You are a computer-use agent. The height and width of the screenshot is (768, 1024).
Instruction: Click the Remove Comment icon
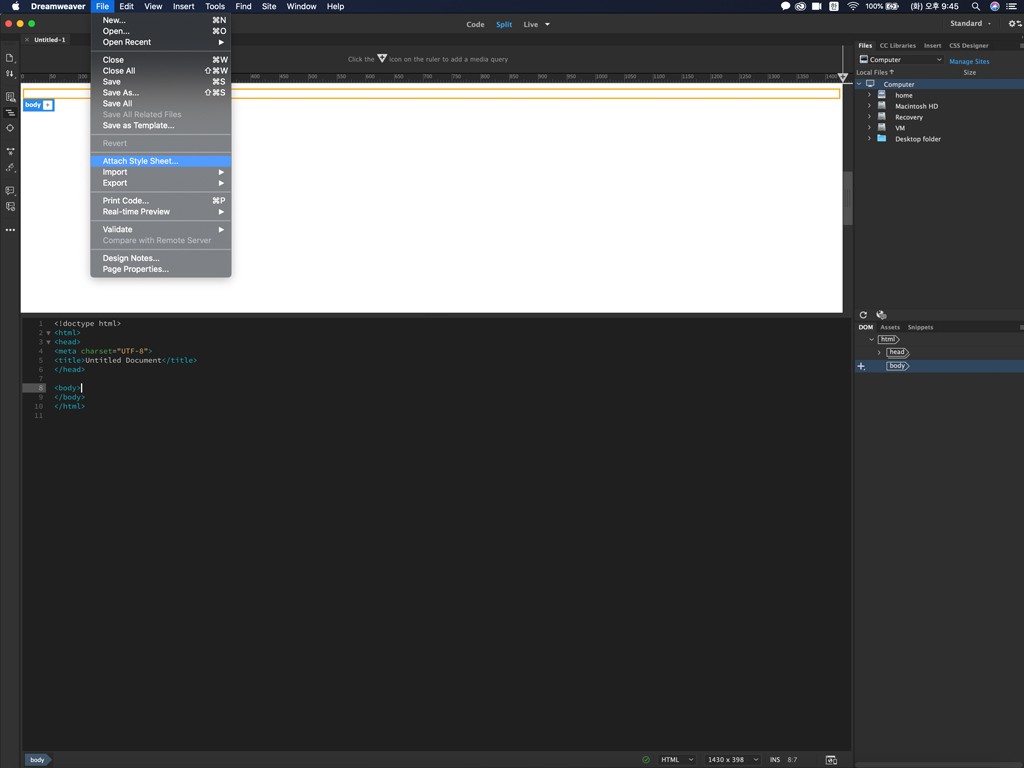coord(10,206)
